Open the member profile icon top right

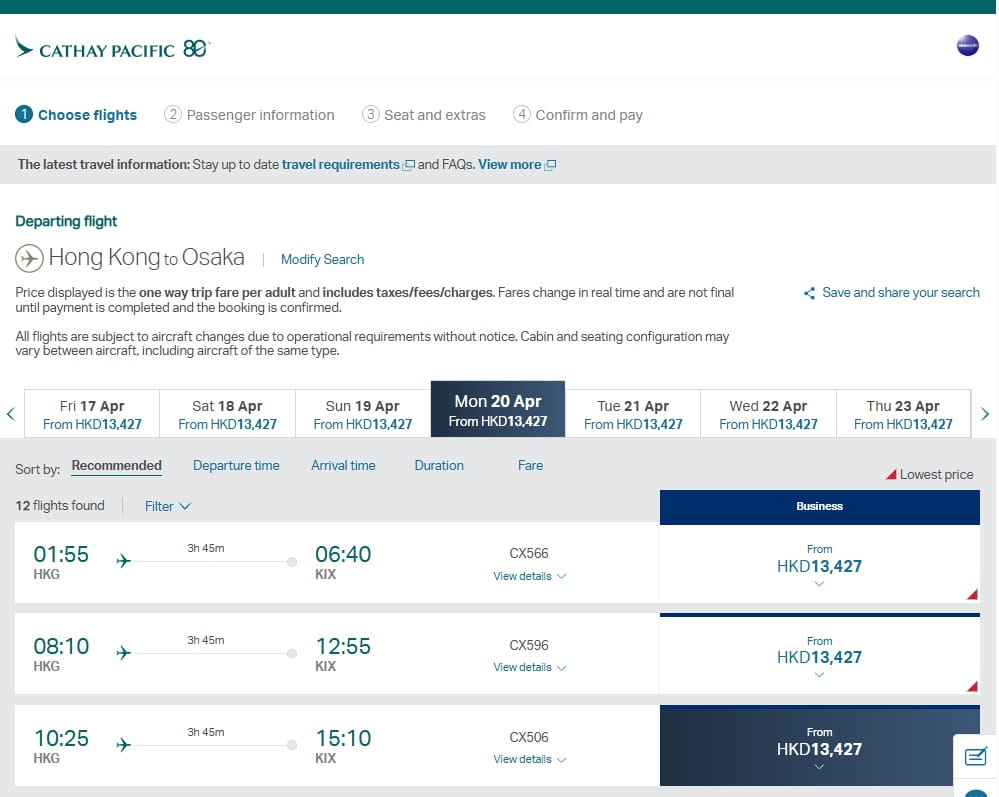point(966,44)
